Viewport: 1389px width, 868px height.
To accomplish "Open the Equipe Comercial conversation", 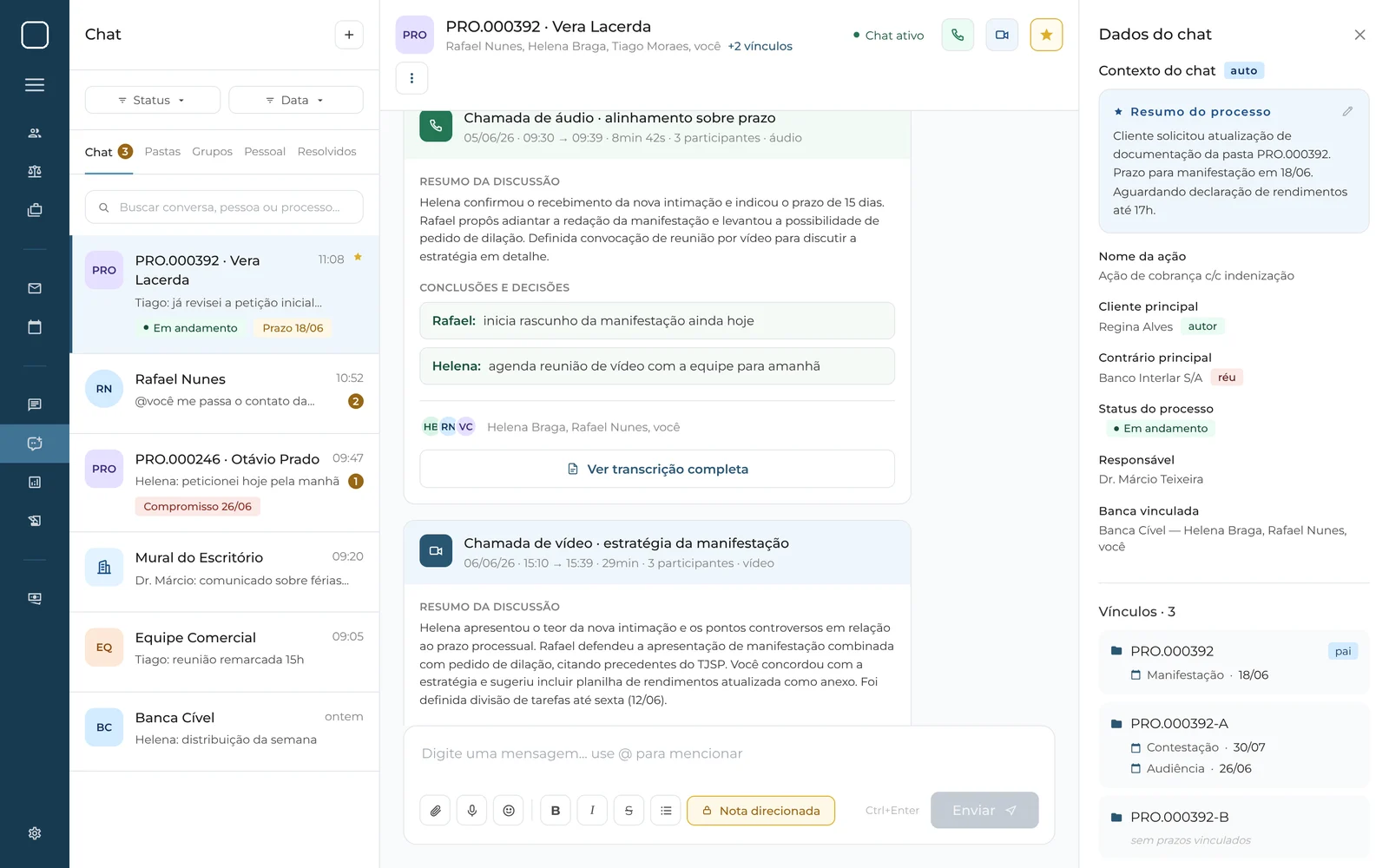I will [x=224, y=652].
